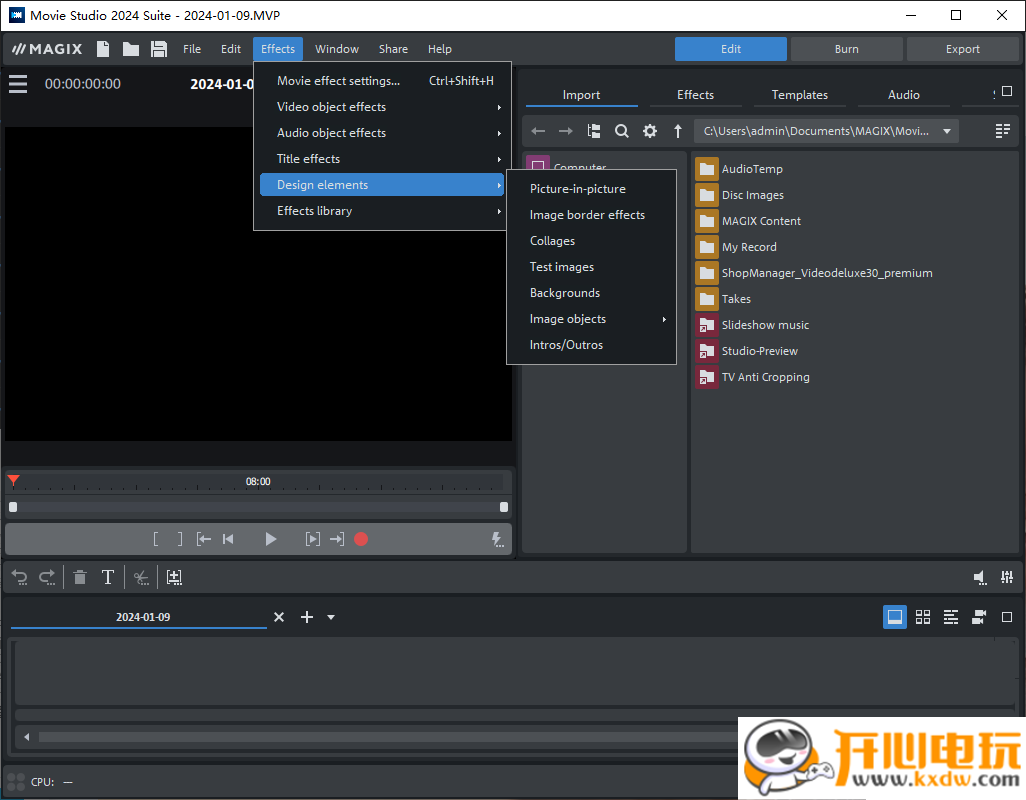The height and width of the screenshot is (800, 1026).
Task: Set the range end marker bracket
Action: point(180,539)
